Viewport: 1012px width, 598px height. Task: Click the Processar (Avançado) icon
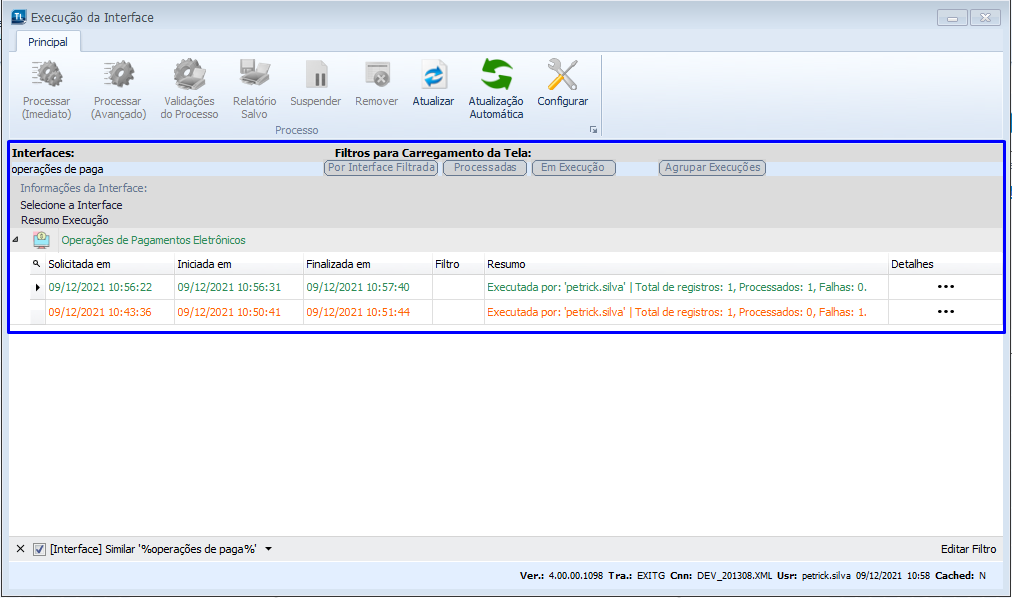click(118, 75)
